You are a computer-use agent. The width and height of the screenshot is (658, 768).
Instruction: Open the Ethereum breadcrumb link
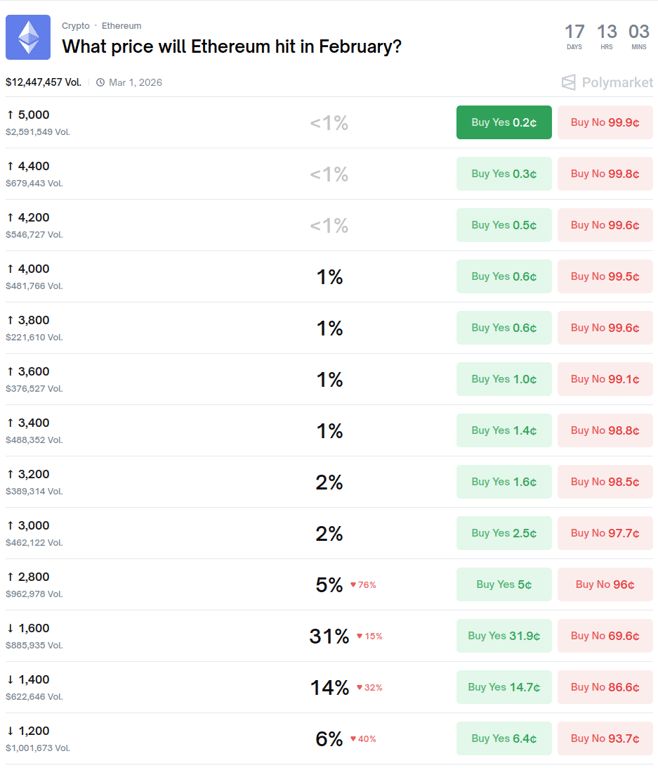click(121, 25)
